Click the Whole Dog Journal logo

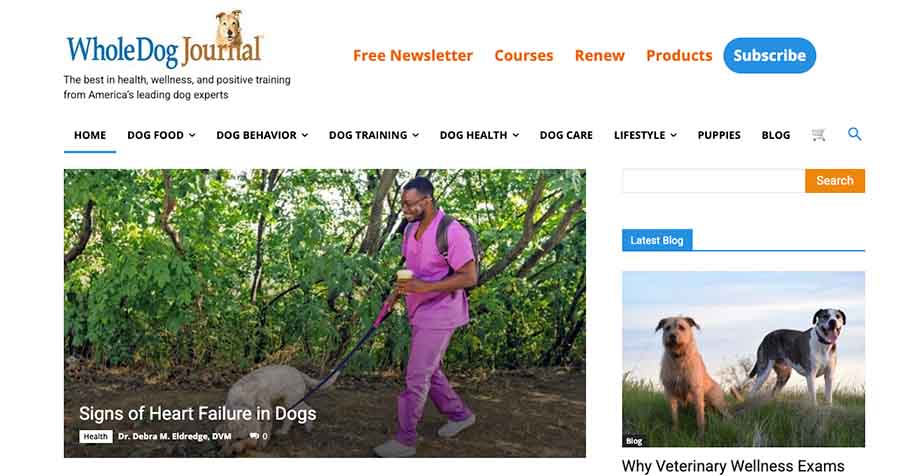point(164,40)
